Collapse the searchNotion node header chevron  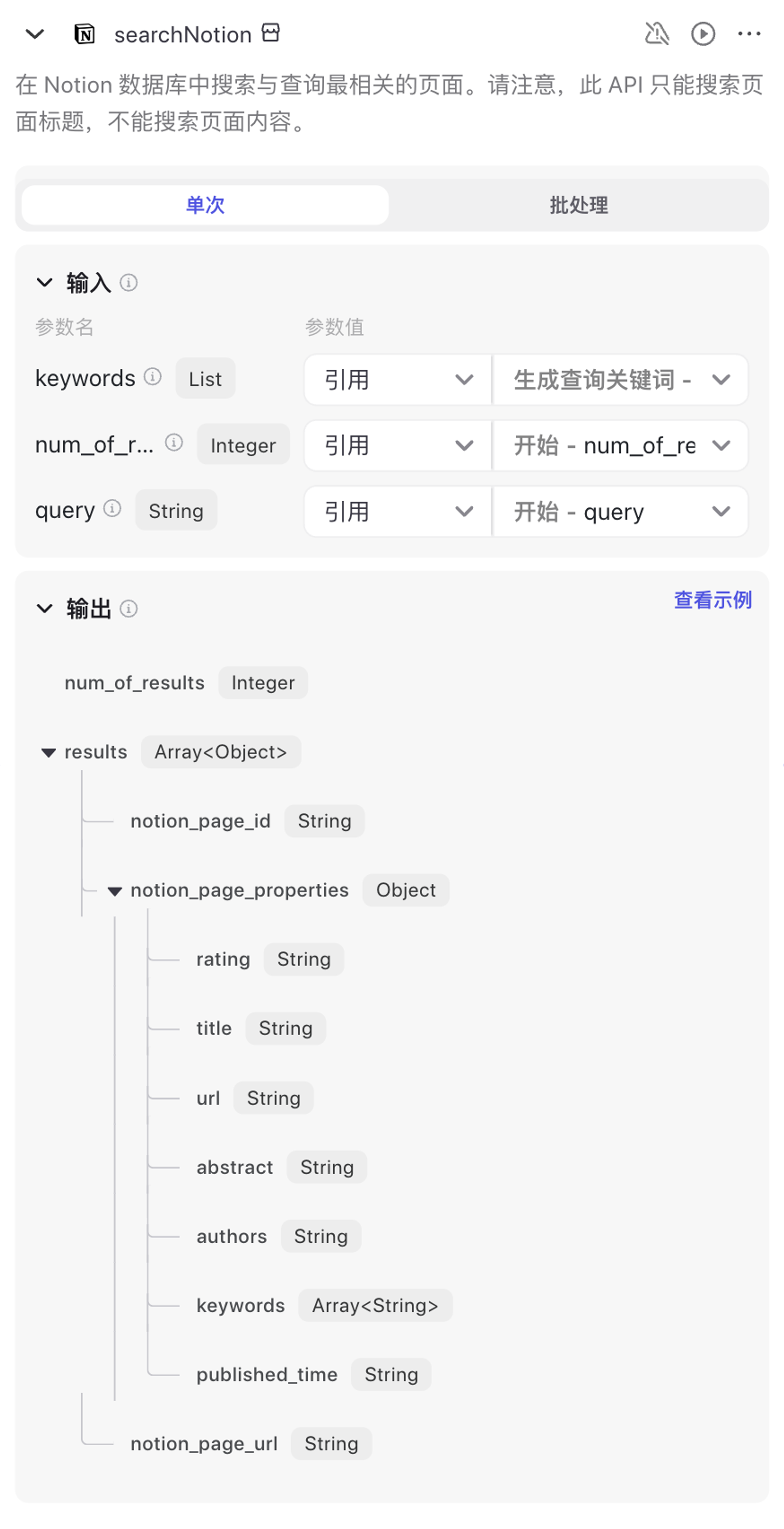tap(35, 35)
